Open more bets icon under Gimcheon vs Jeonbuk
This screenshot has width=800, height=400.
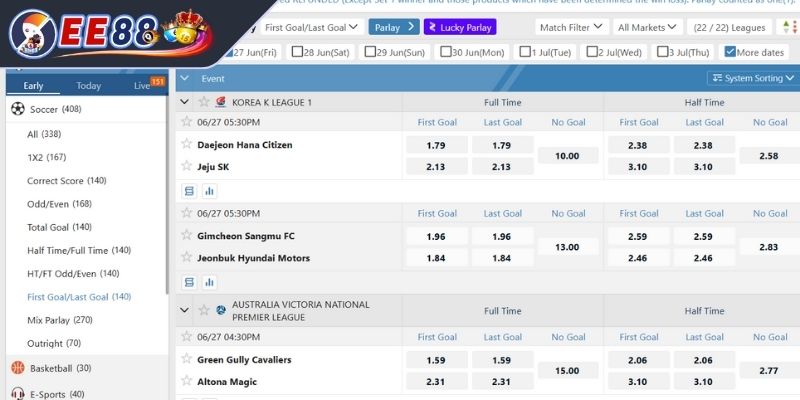click(189, 282)
